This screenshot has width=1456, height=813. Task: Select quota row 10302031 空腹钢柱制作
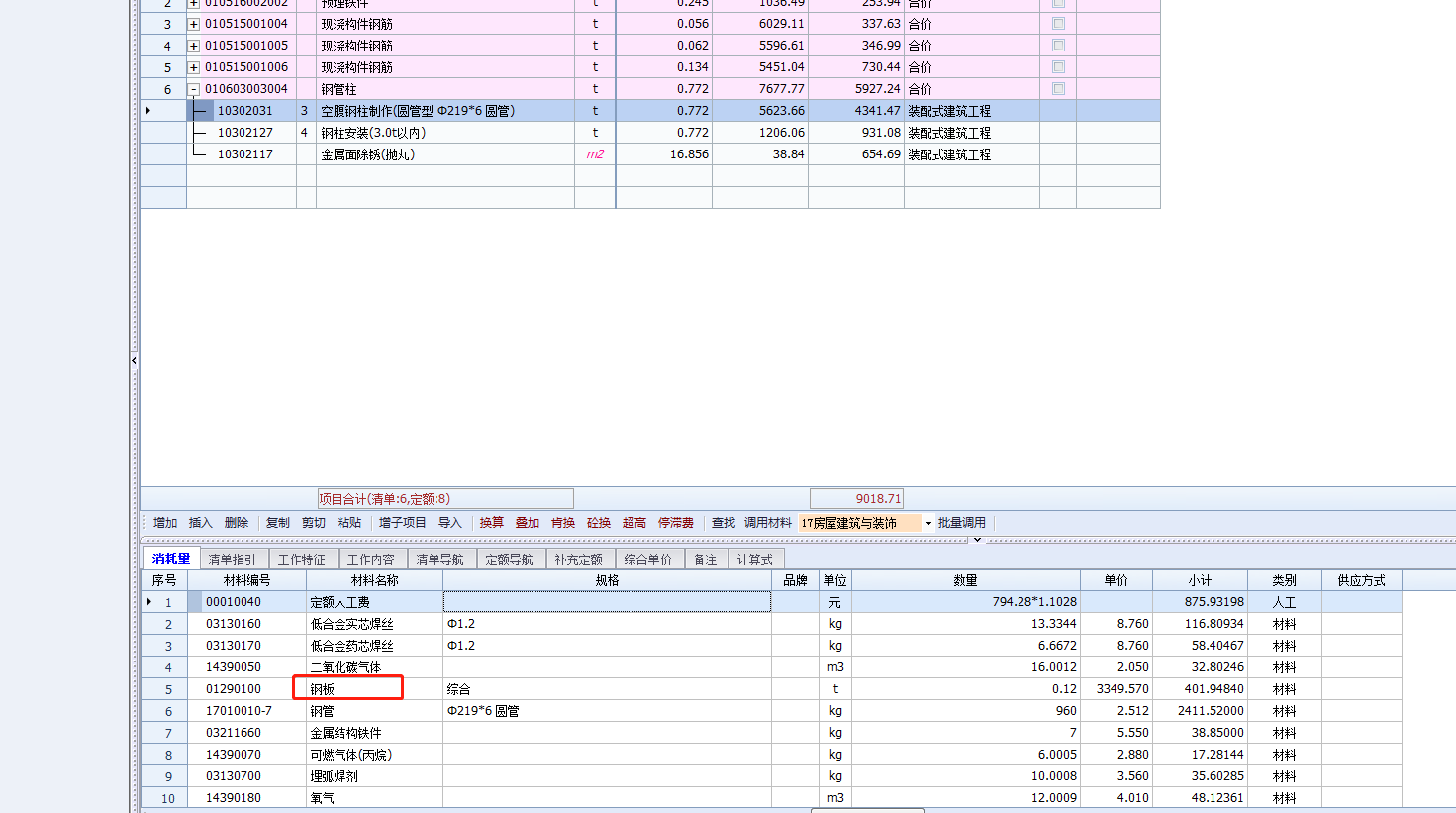pyautogui.click(x=649, y=111)
